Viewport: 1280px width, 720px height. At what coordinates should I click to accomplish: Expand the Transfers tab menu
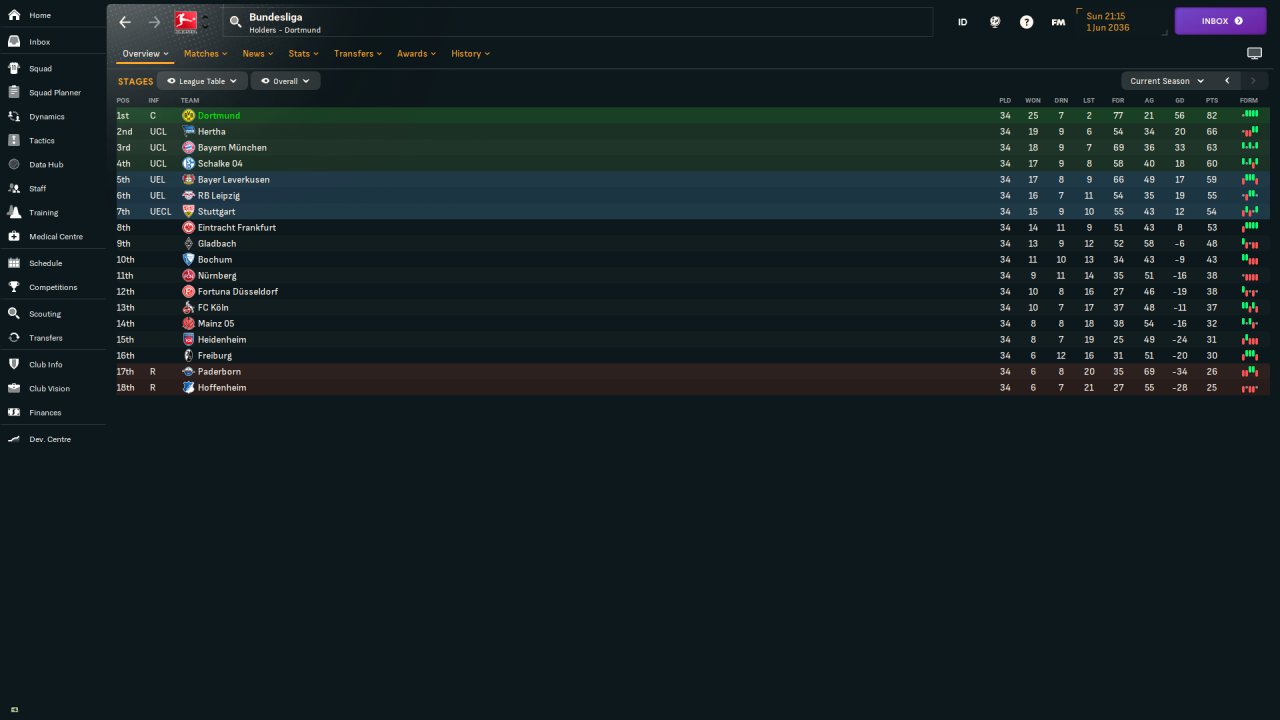358,54
